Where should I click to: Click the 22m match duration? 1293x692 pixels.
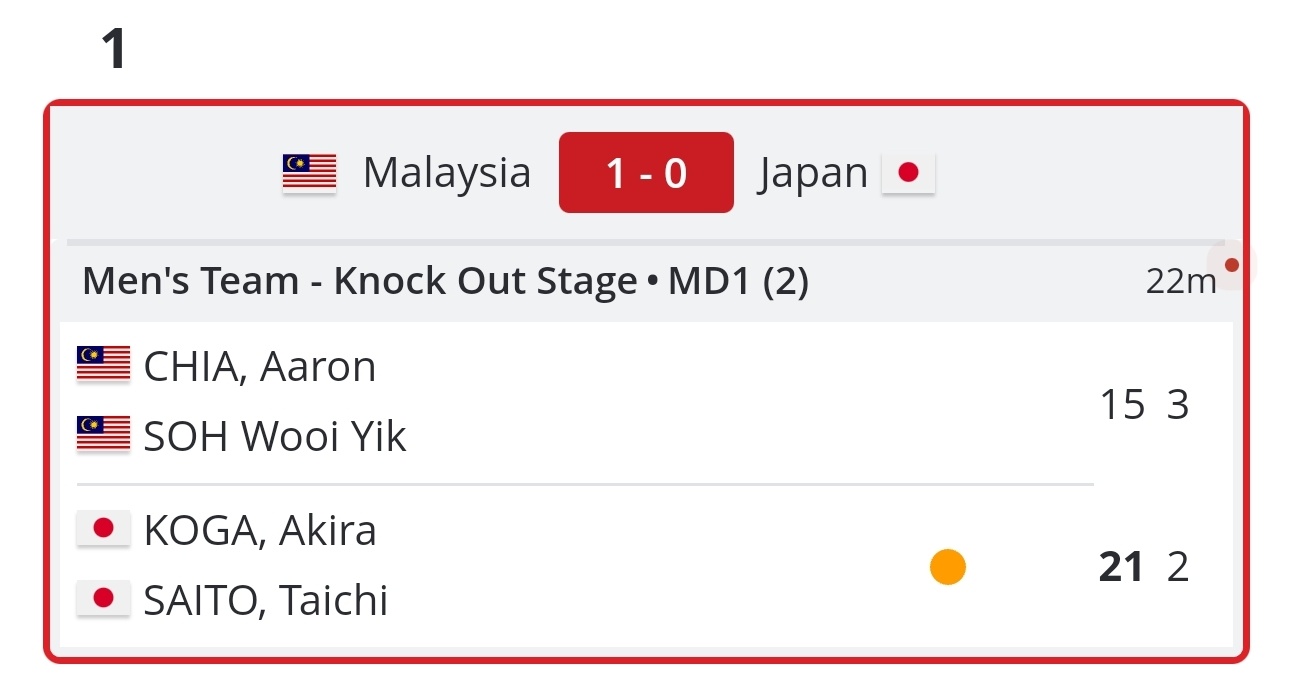coord(1180,282)
